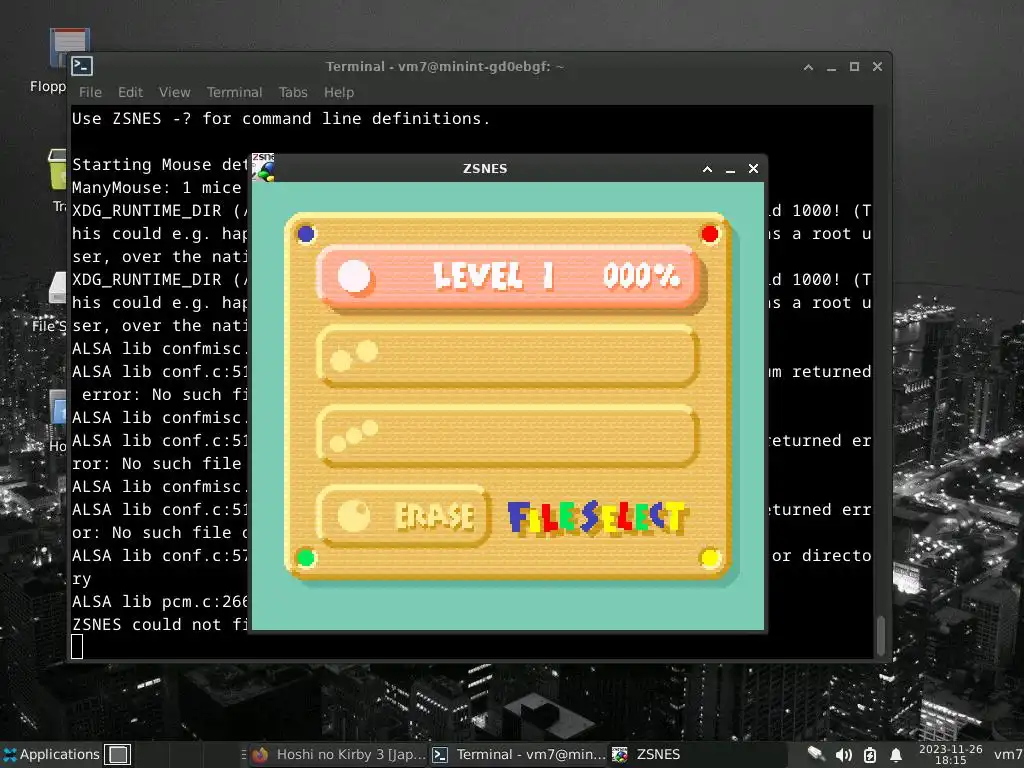Roll up the Terminal window with the arrow button
Viewport: 1024px width, 768px height.
pos(808,67)
